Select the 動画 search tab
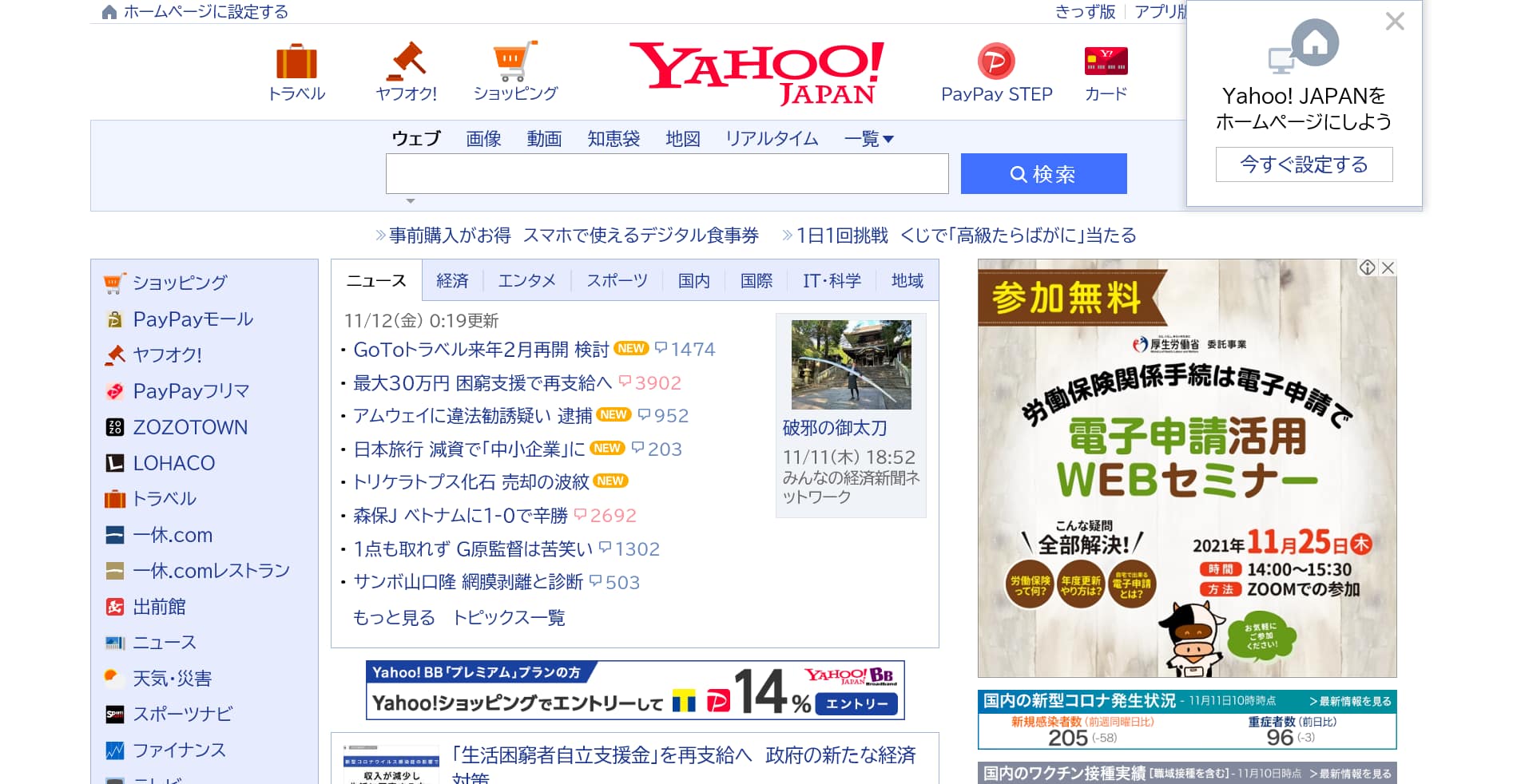This screenshot has width=1513, height=784. click(544, 139)
